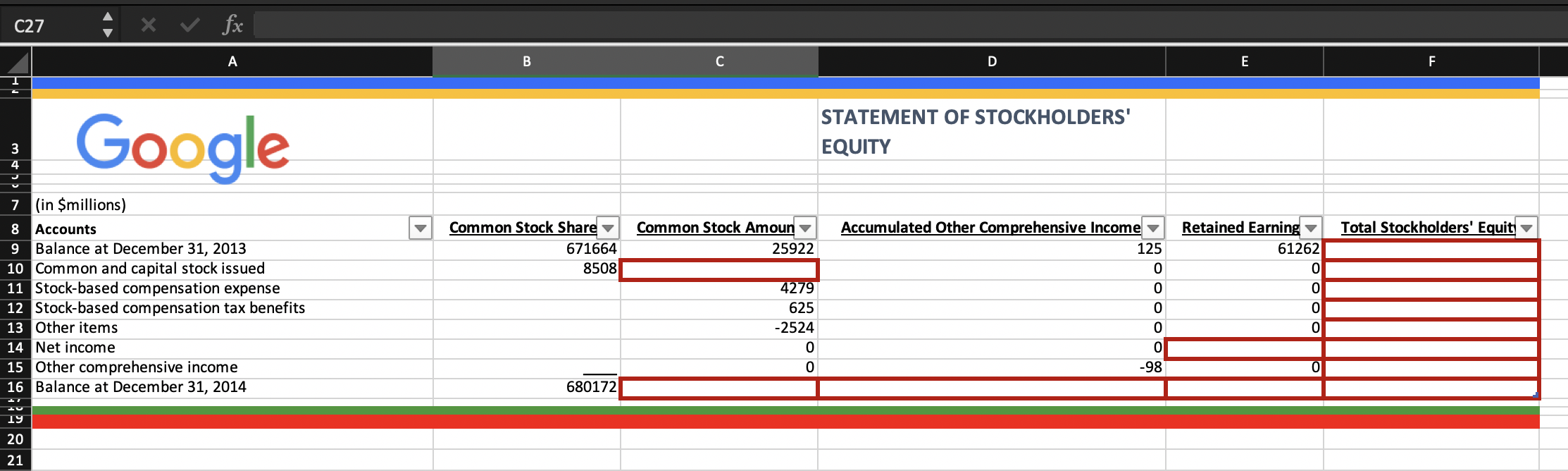Click empty Net income Retained Earnings cell
This screenshot has height=471, width=1568.
point(1245,348)
